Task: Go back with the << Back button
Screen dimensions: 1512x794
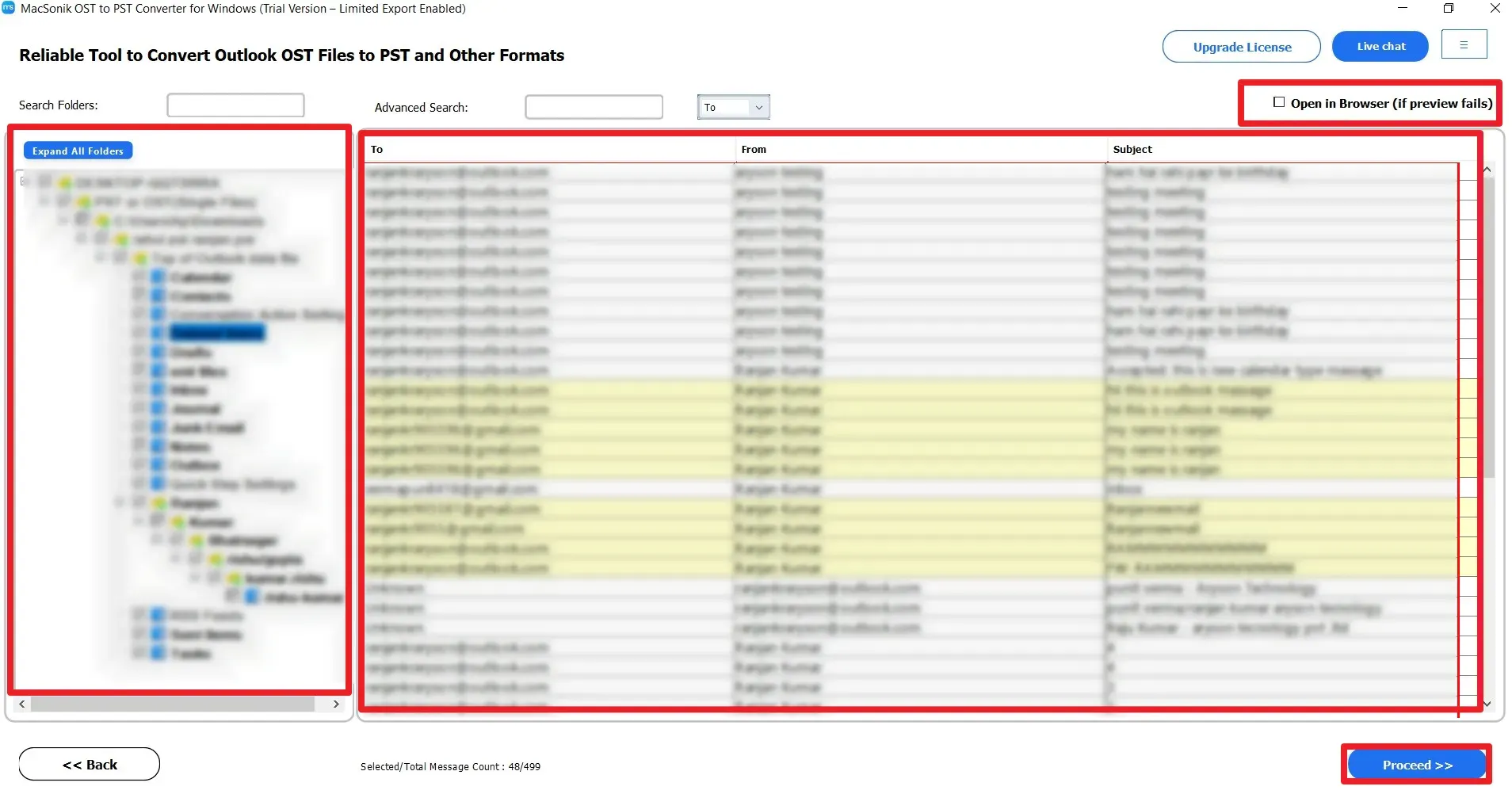Action: point(90,764)
